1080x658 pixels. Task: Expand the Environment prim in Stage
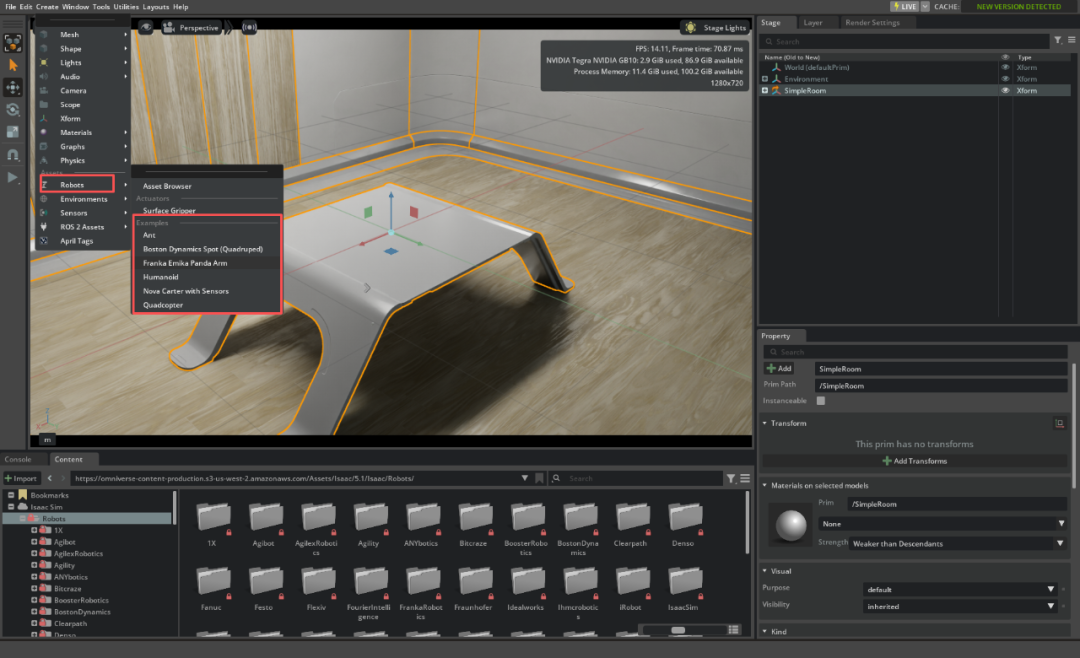(x=765, y=79)
